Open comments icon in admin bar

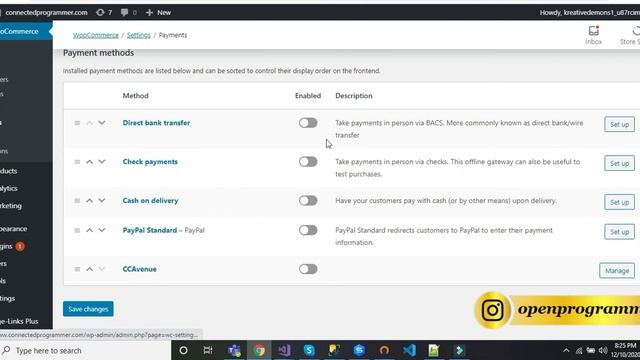click(x=128, y=12)
